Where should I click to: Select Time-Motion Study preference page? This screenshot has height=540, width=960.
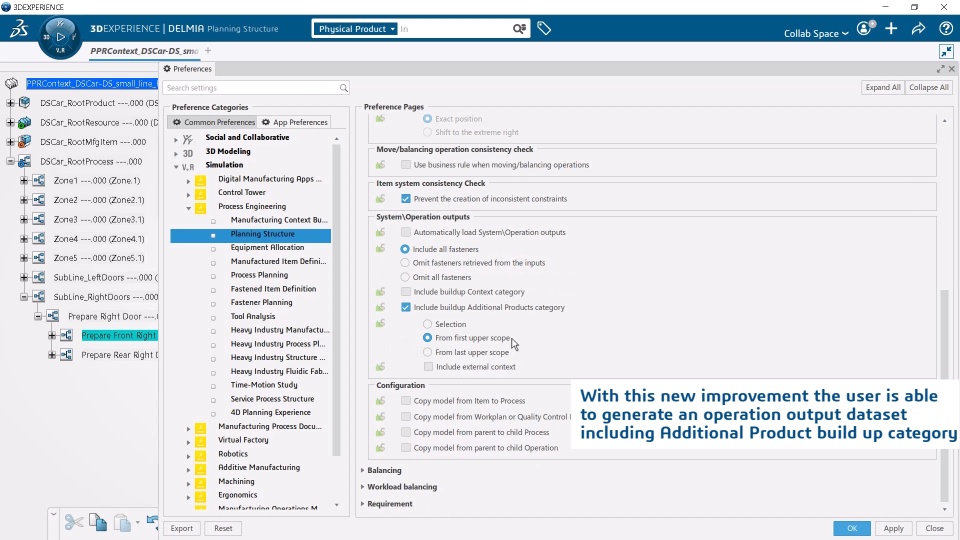point(264,384)
